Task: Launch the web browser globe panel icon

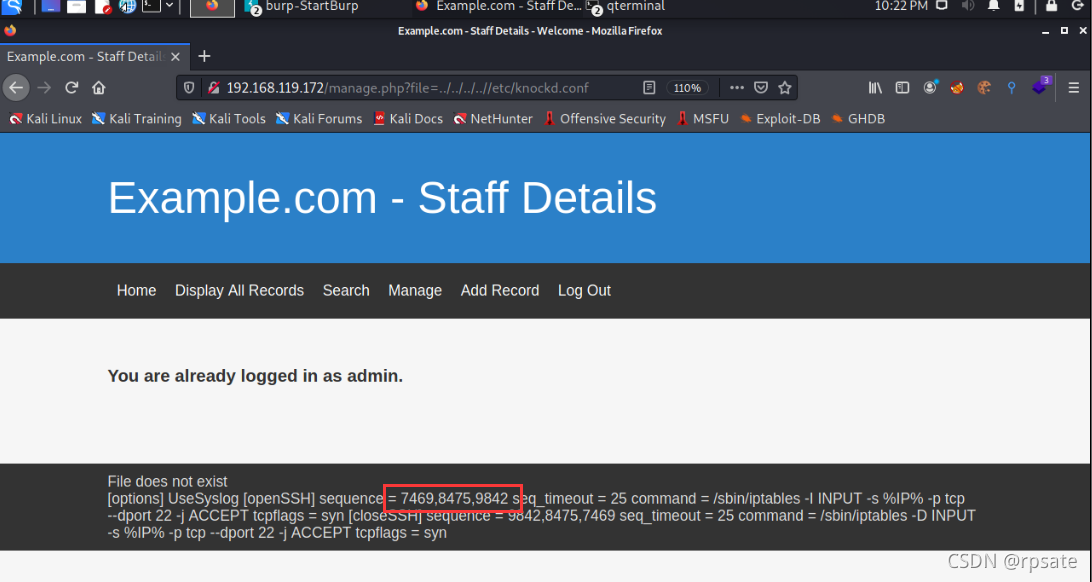Action: [x=127, y=6]
